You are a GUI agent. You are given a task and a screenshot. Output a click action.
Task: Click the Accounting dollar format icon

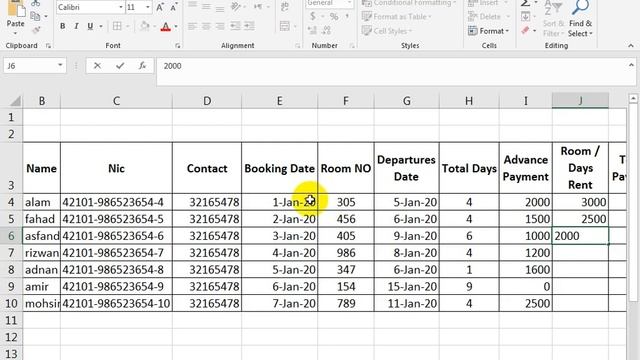click(313, 16)
